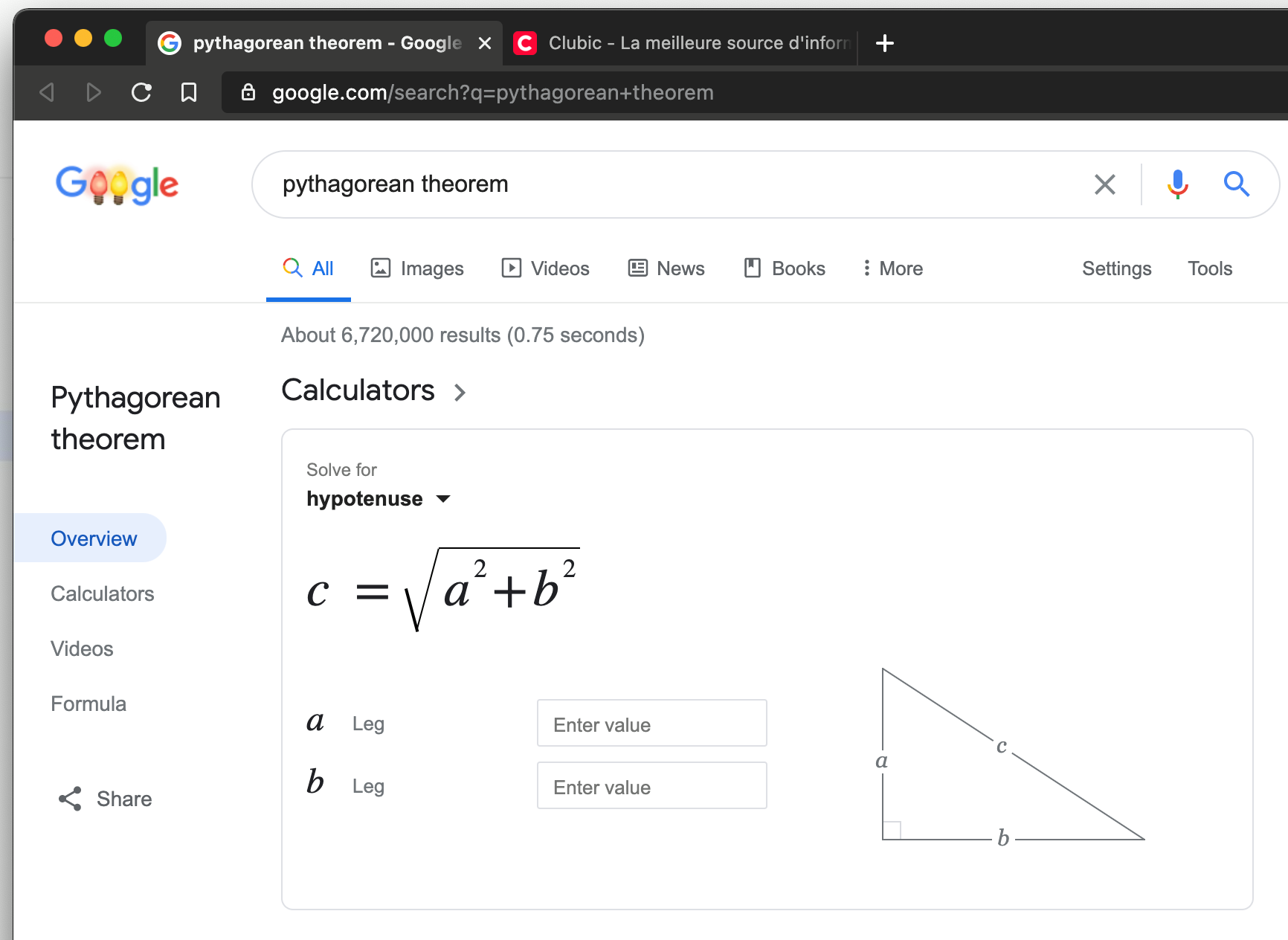Switch to the Images results tab

tap(417, 268)
